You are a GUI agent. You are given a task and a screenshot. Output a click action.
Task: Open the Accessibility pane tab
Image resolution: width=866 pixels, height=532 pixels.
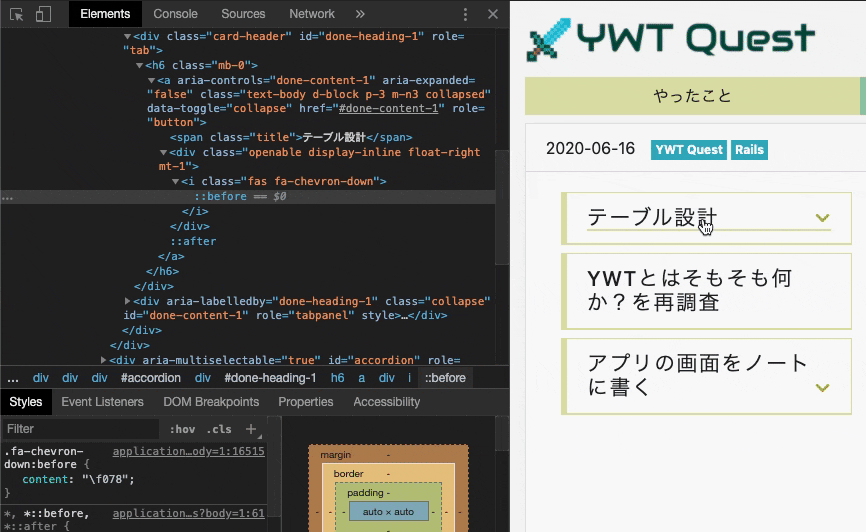click(x=387, y=402)
